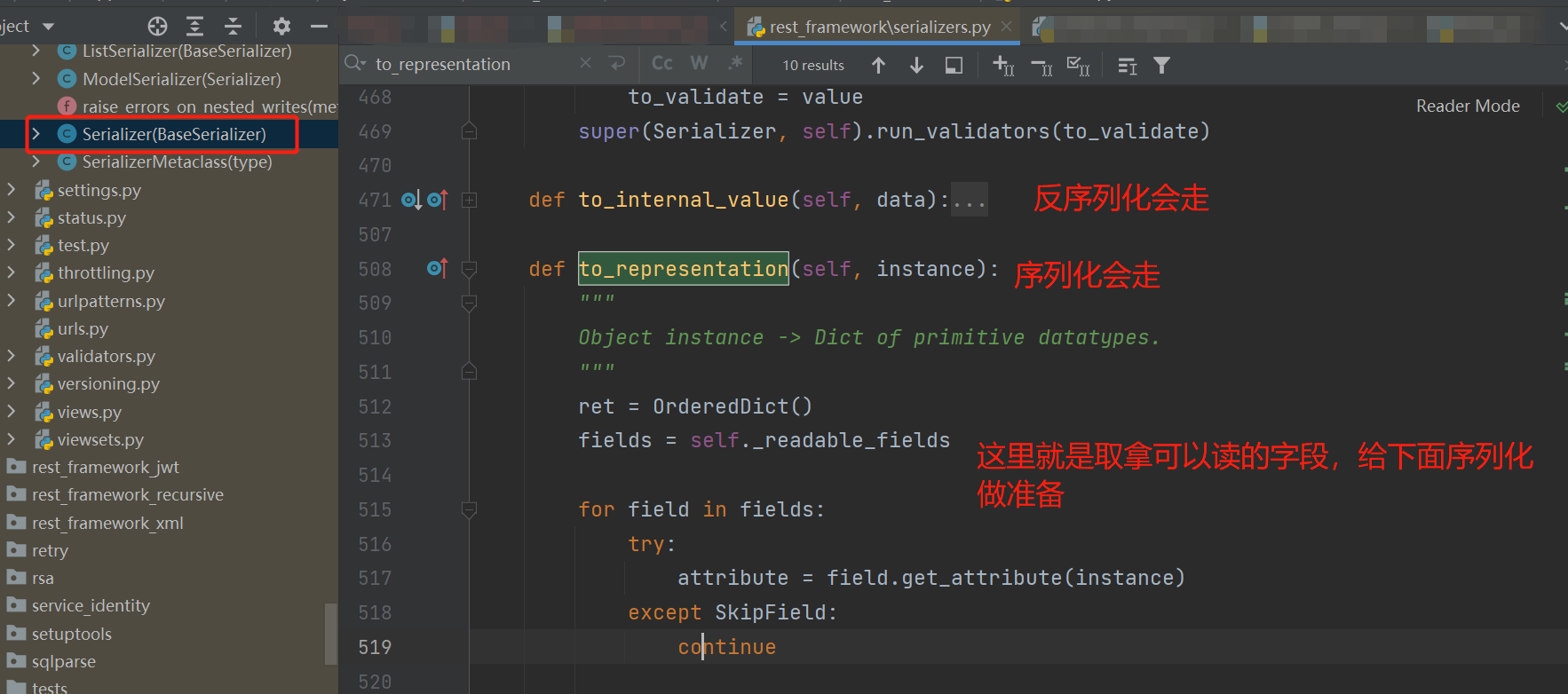This screenshot has width=1568, height=694.
Task: Select rest_framework_jwt folder
Action: [105, 467]
